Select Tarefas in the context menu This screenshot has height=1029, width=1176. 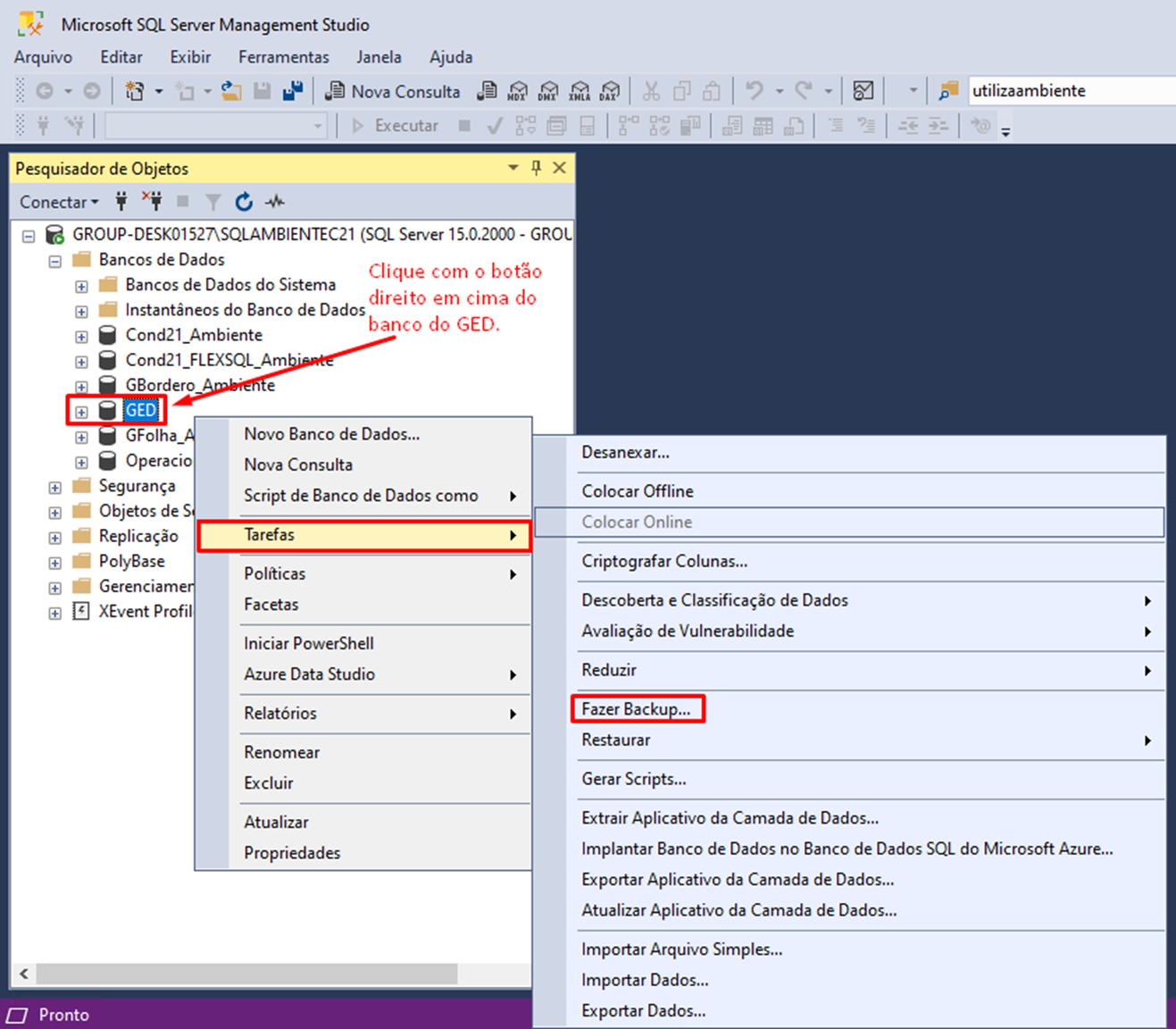(363, 535)
